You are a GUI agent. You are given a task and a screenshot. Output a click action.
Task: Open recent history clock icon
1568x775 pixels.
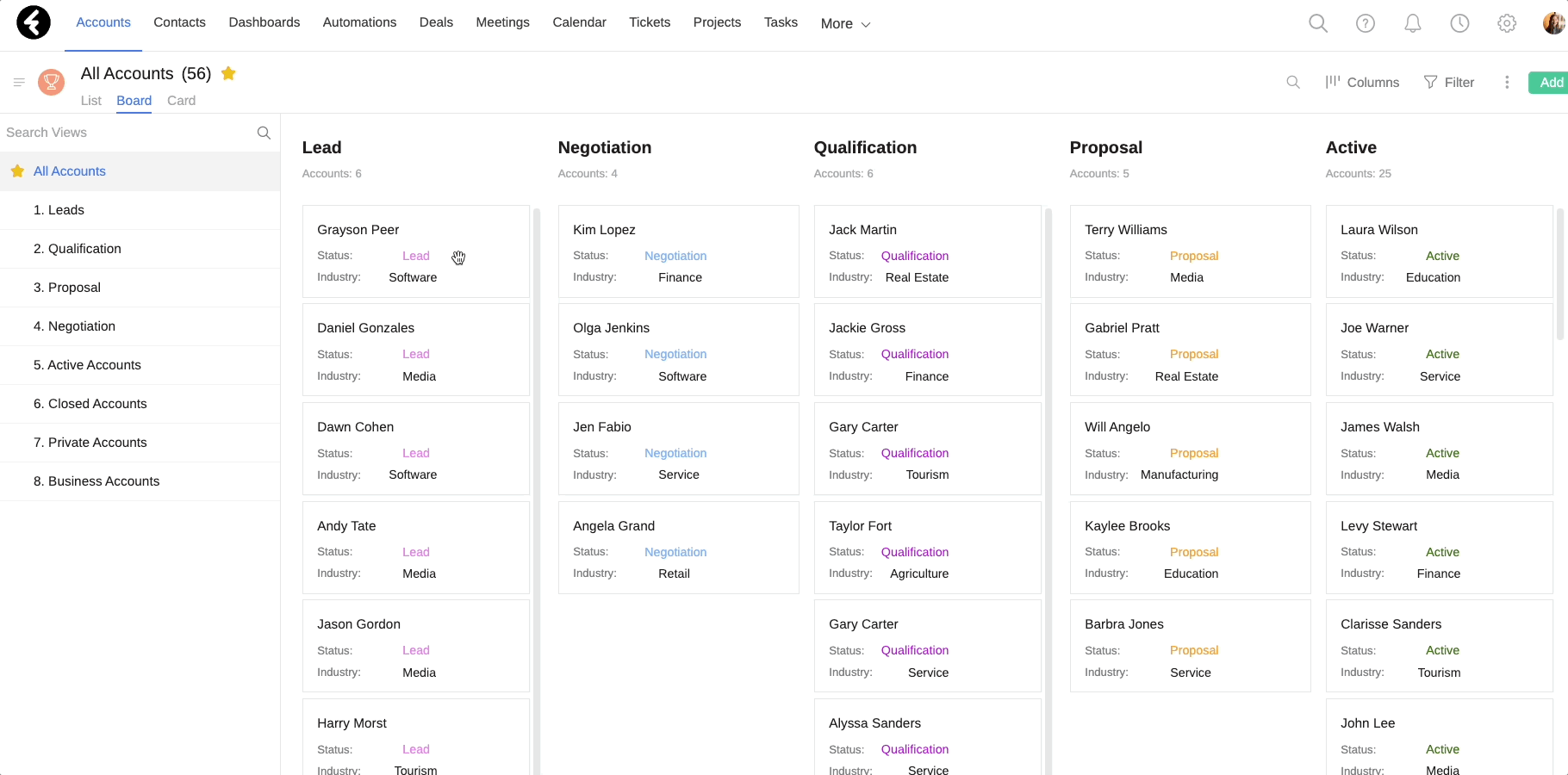point(1459,23)
